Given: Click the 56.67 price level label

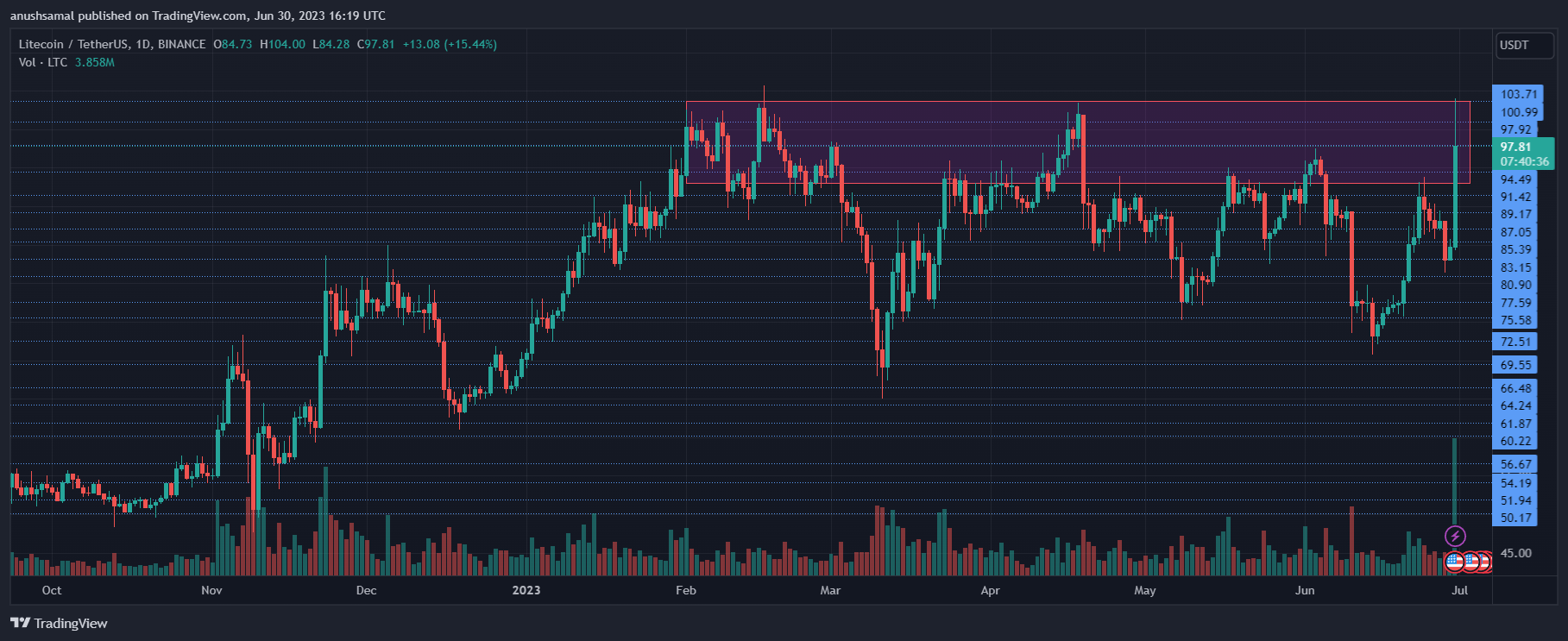Looking at the screenshot, I should [x=1516, y=464].
